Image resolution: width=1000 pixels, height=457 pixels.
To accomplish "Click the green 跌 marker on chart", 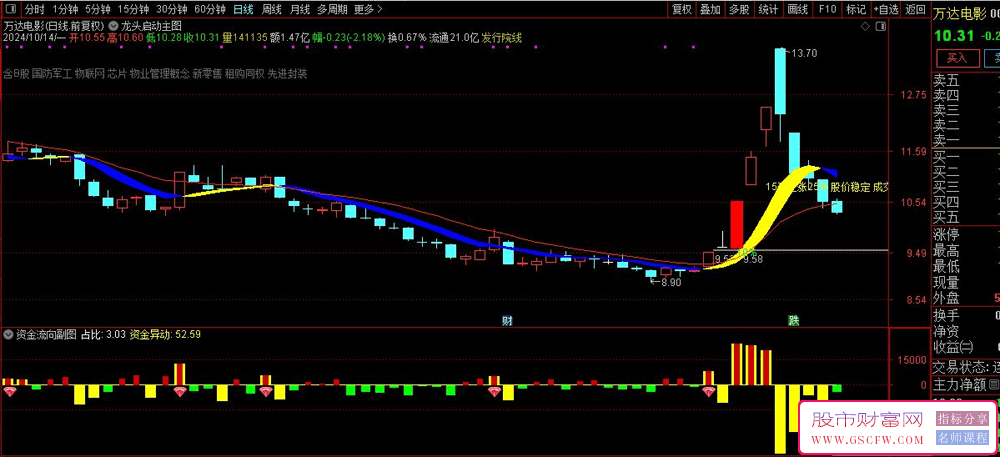I will (x=793, y=321).
